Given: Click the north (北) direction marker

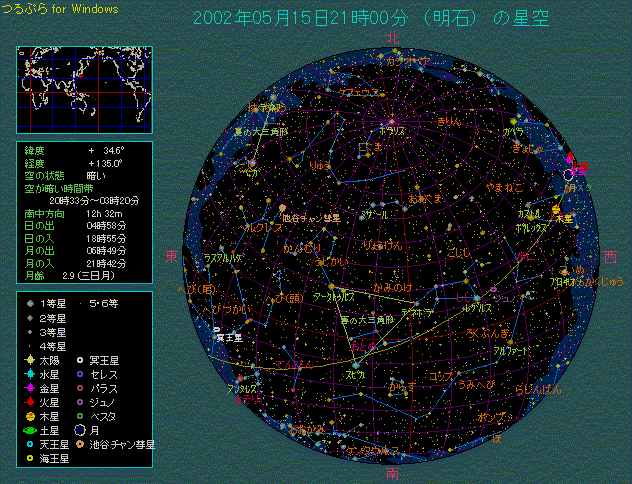Looking at the screenshot, I should point(392,37).
